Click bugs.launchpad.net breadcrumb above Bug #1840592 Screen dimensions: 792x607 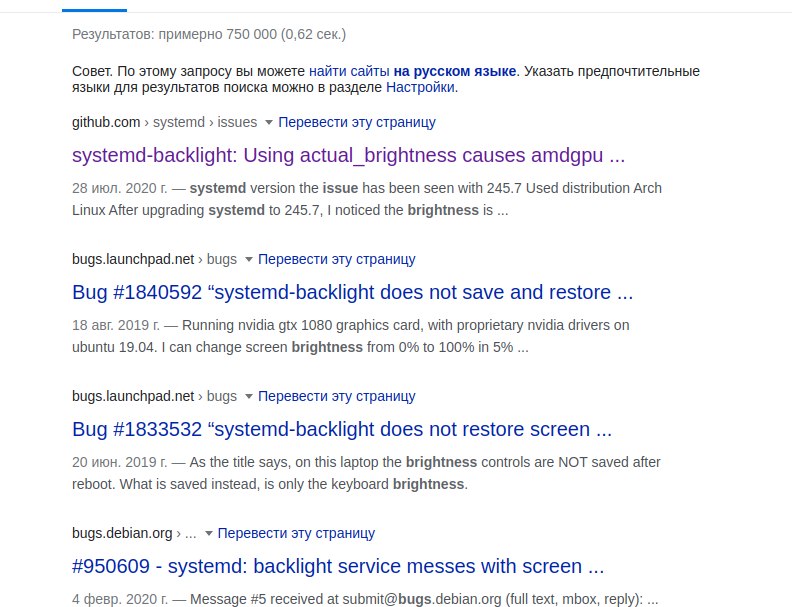[154, 259]
